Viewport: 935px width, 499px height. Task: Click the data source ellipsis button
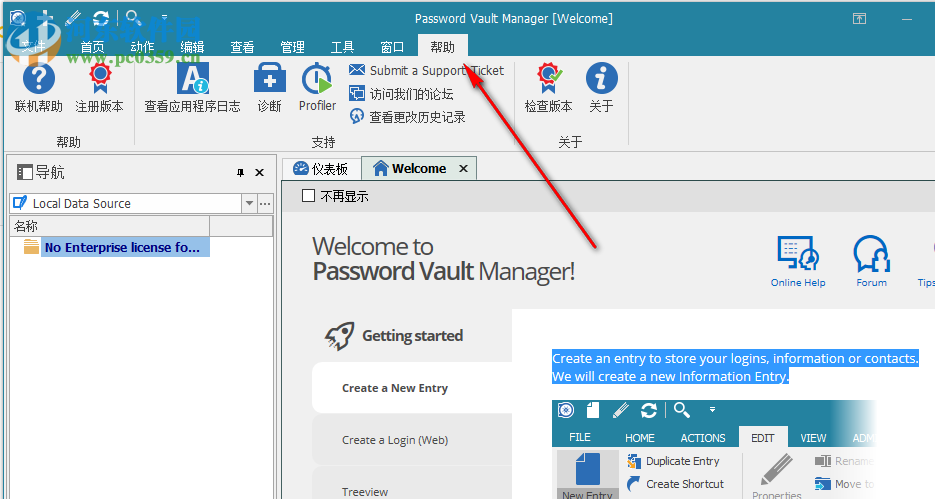click(265, 203)
